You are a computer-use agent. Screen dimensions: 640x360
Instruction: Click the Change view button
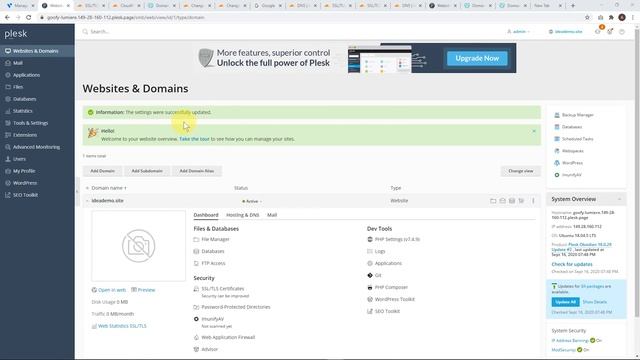[x=521, y=171]
